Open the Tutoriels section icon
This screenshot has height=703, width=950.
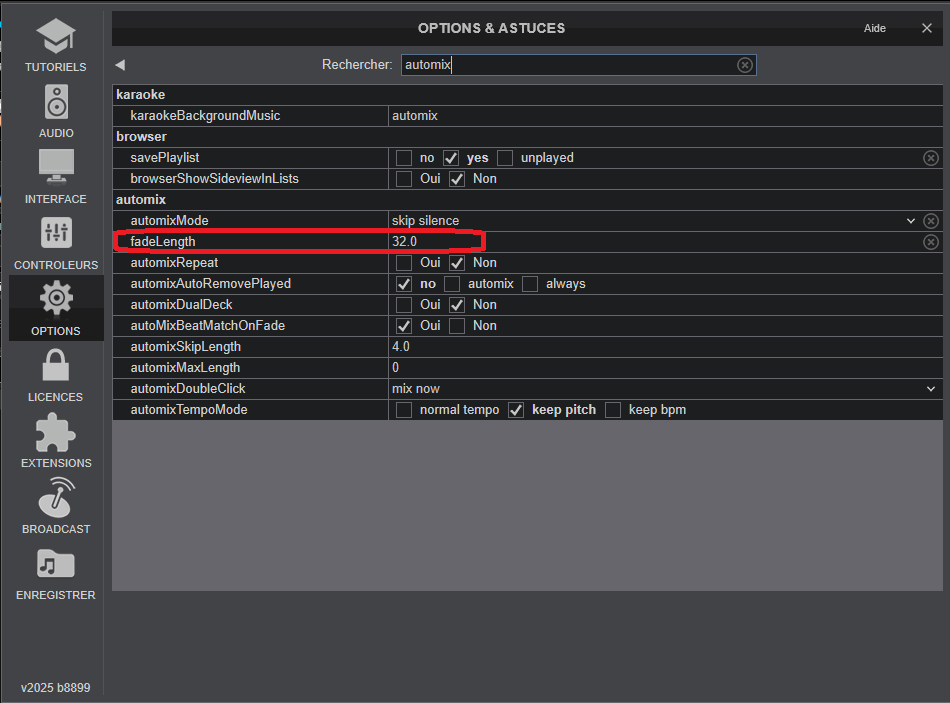click(x=56, y=38)
